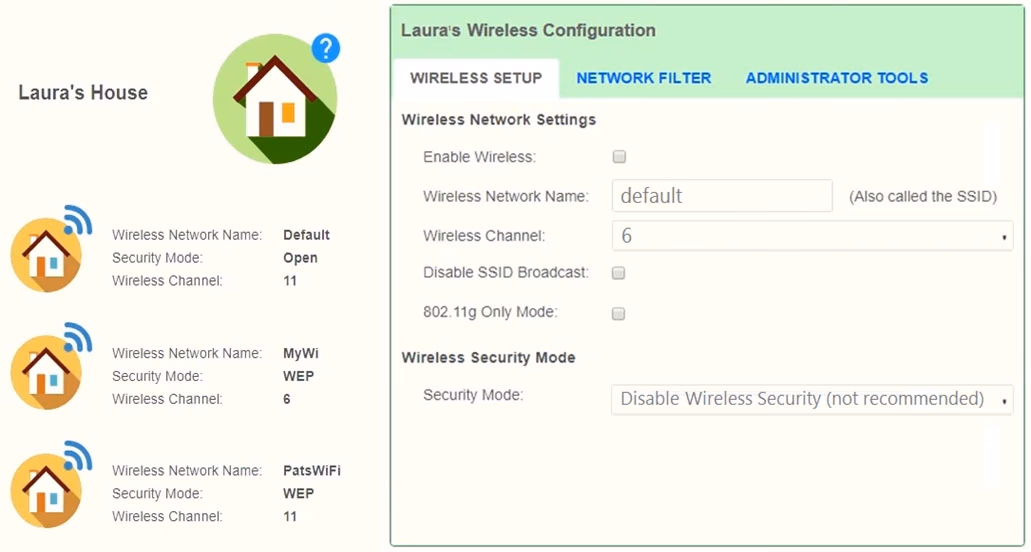
Task: Click the arrow on the Wireless Channel selector
Action: click(x=1004, y=237)
